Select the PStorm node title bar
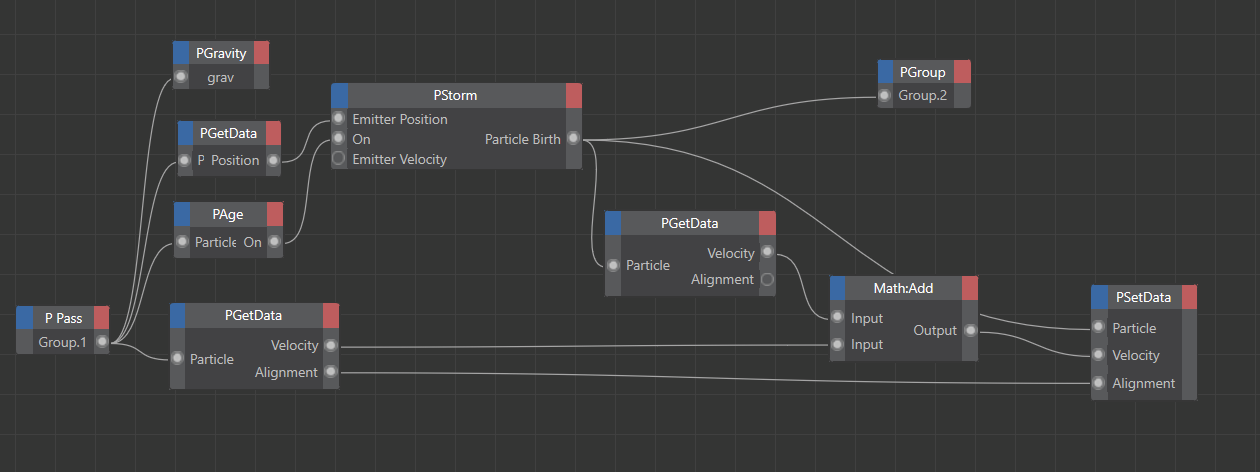The width and height of the screenshot is (1260, 472). [x=456, y=95]
